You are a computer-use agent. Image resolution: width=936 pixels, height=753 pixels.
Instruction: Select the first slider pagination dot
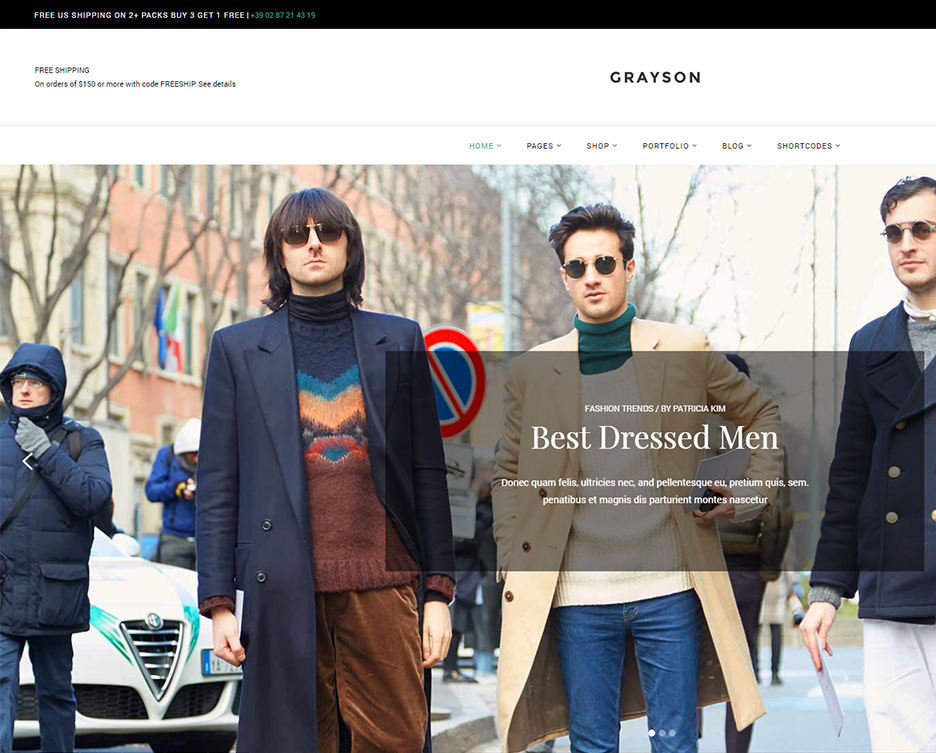coord(652,733)
